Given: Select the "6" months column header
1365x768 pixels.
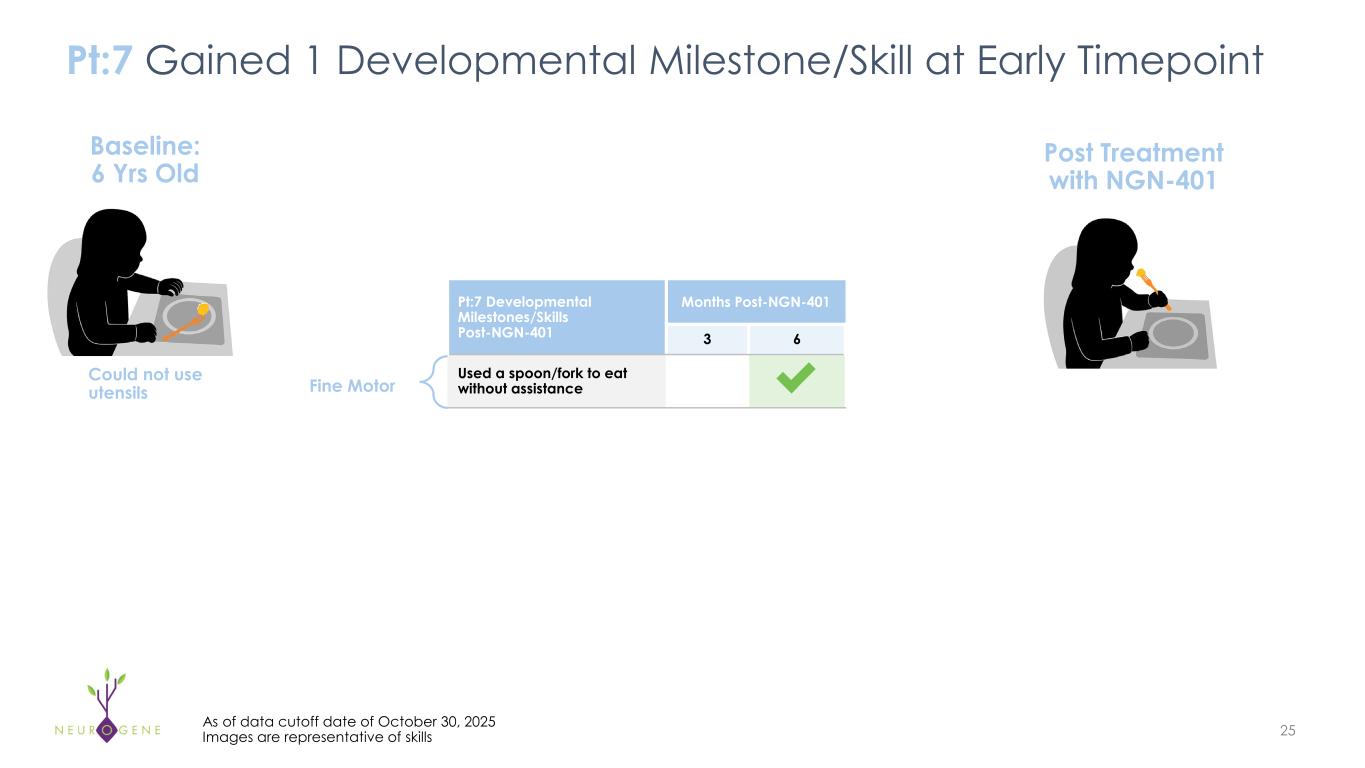Looking at the screenshot, I should [797, 339].
